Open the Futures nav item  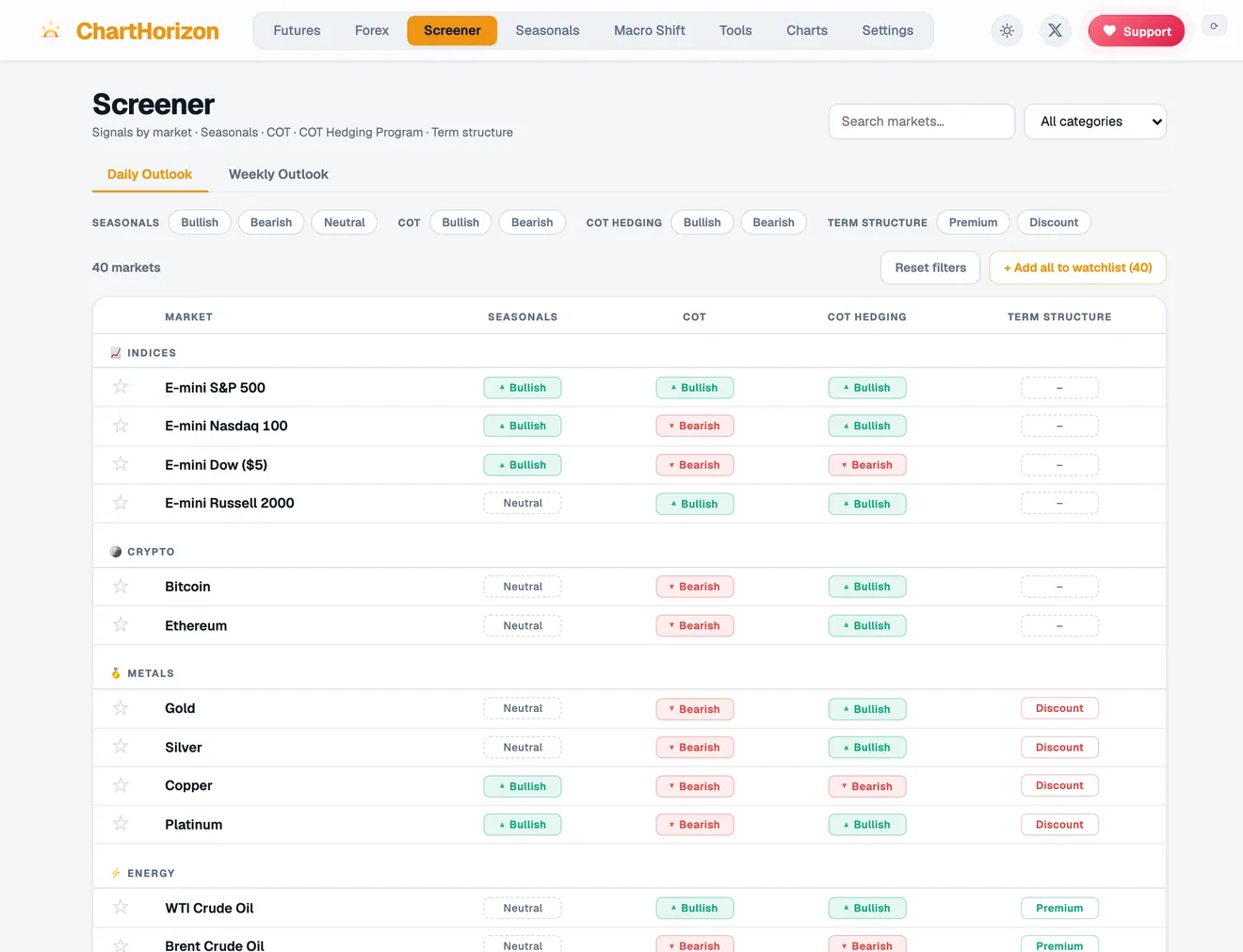click(297, 30)
